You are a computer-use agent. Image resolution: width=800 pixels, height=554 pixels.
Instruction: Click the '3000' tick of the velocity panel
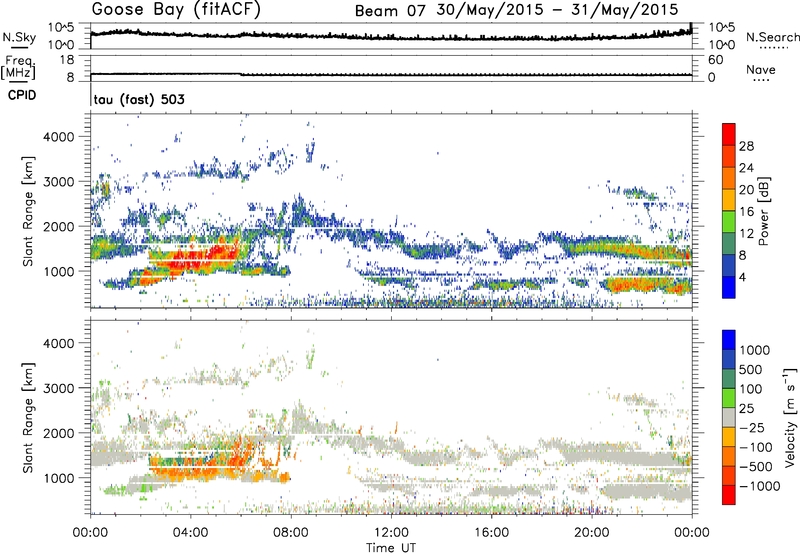coord(58,388)
